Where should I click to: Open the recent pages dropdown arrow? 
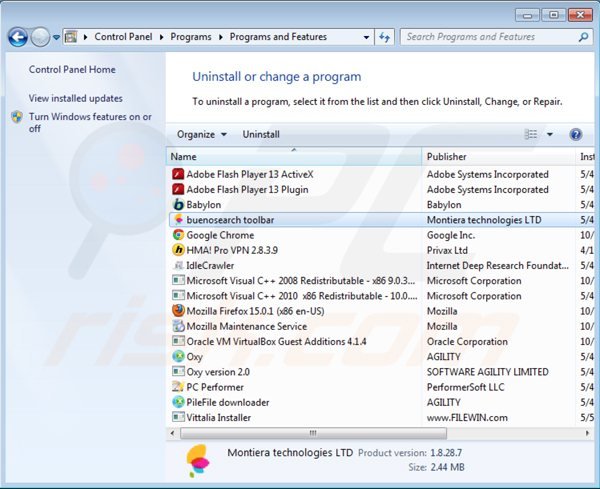56,37
